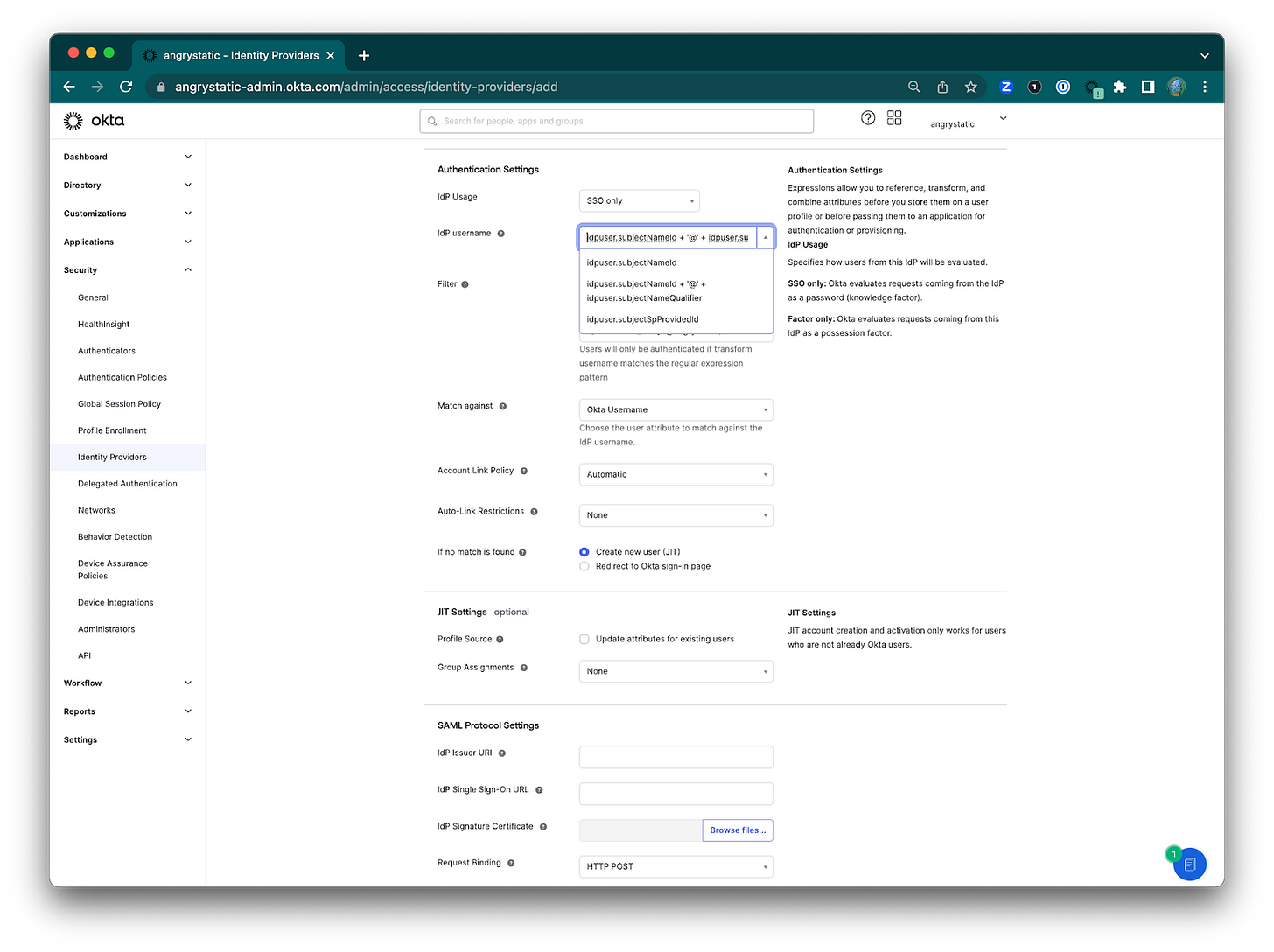Enable Update attributes for existing users

coord(584,639)
